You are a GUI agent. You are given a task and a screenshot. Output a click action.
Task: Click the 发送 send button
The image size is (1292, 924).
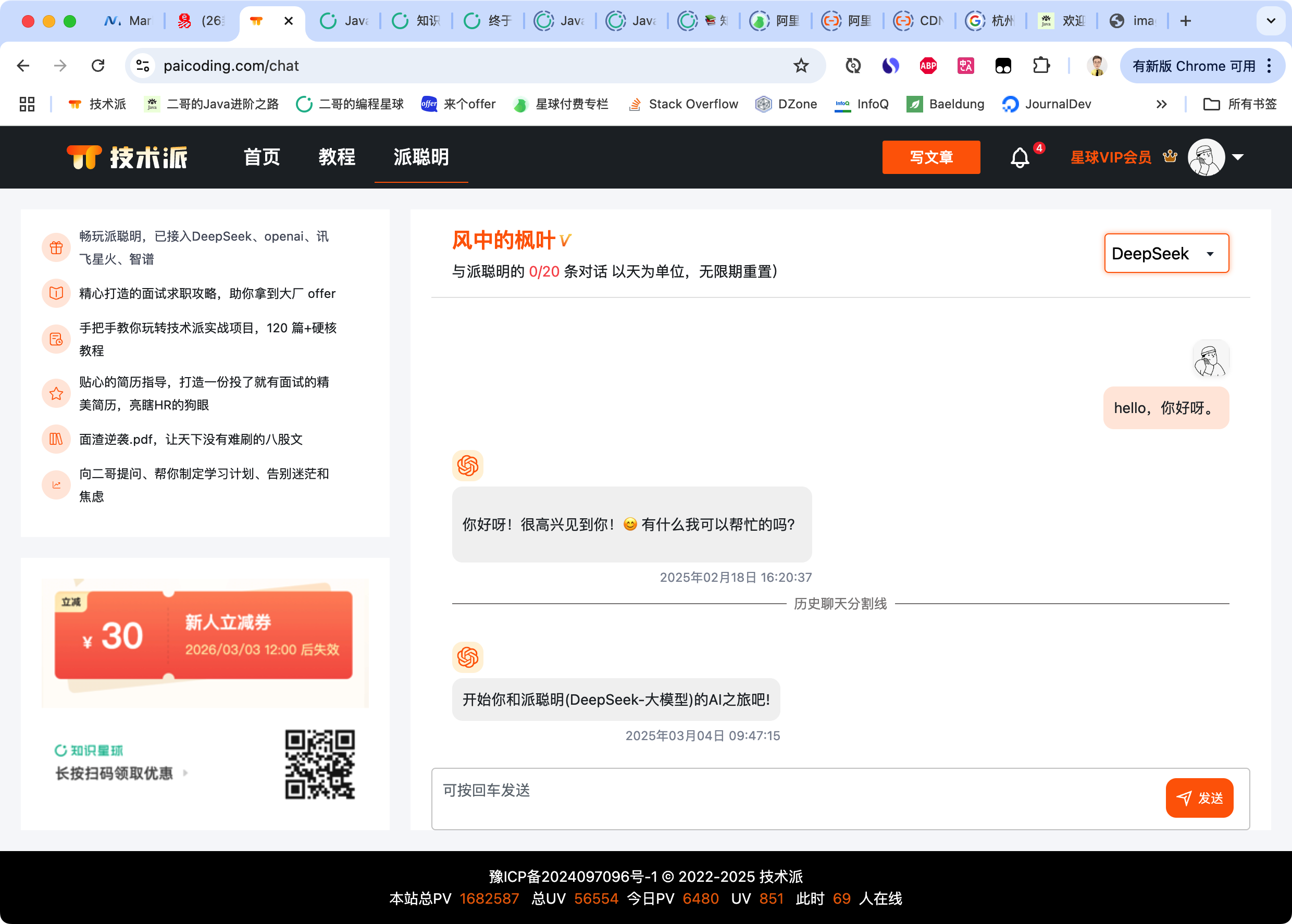(x=1199, y=797)
